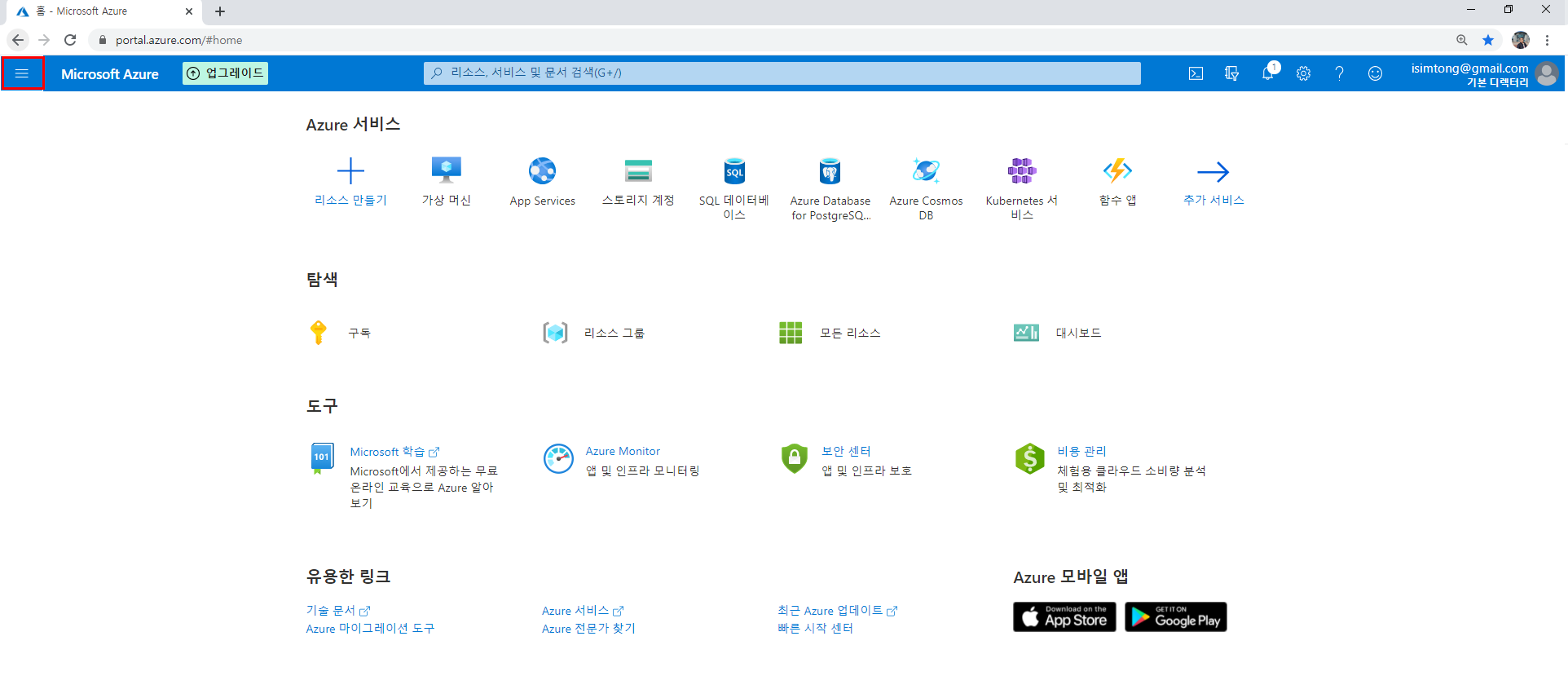Image resolution: width=1568 pixels, height=676 pixels.
Task: Open 스토리지 계정 service
Action: [638, 182]
